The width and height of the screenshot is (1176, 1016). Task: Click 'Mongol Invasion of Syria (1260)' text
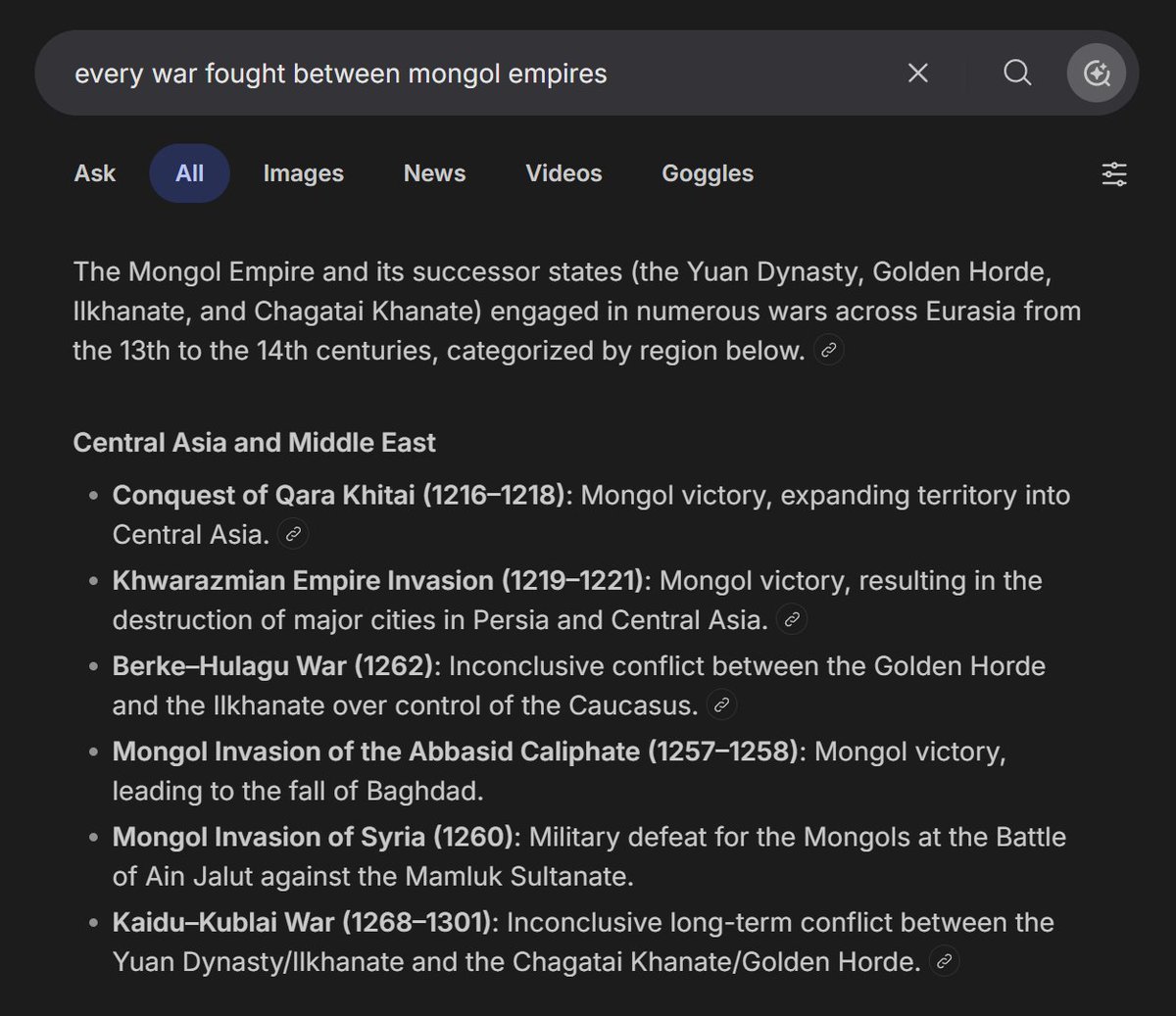pyautogui.click(x=314, y=837)
